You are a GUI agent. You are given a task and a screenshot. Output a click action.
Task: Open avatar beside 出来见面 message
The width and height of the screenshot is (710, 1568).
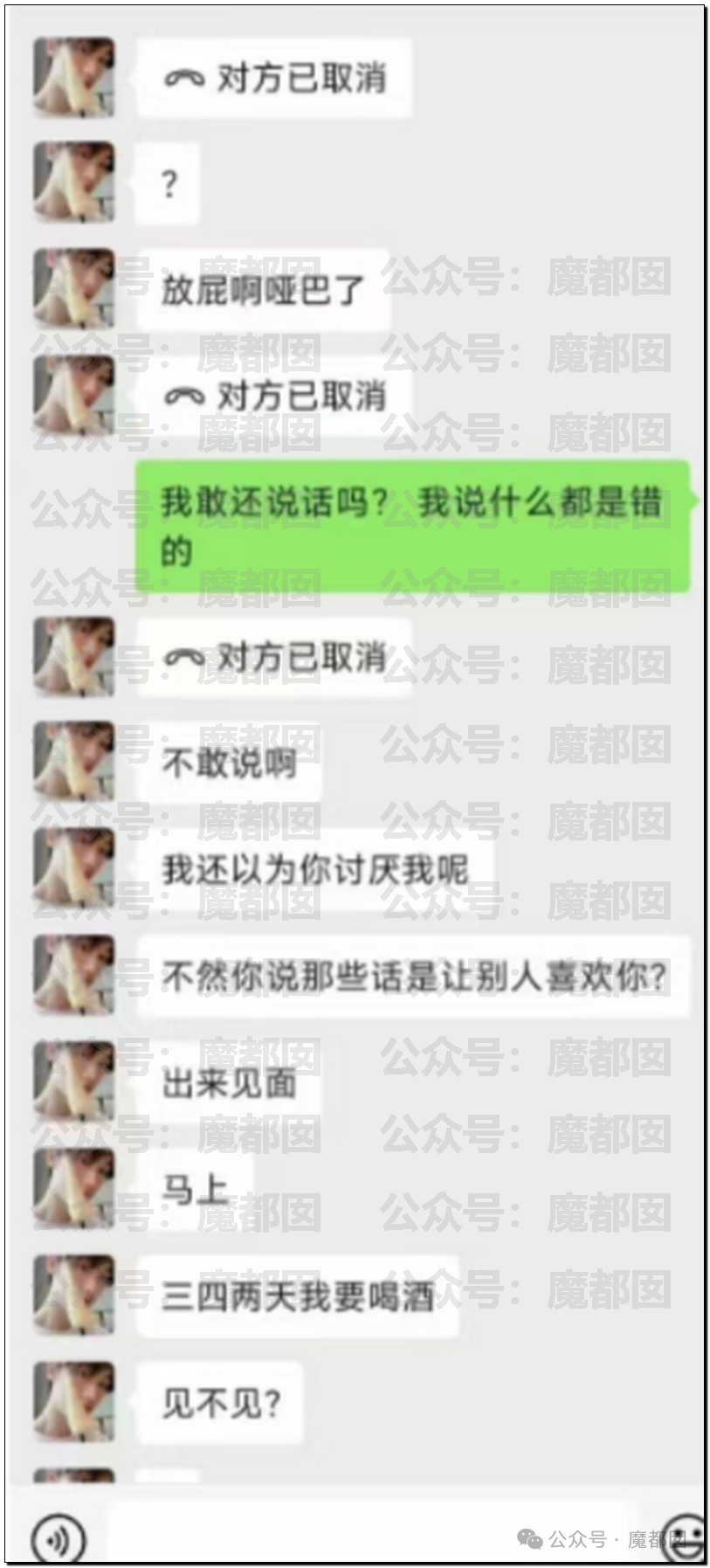[x=74, y=1082]
